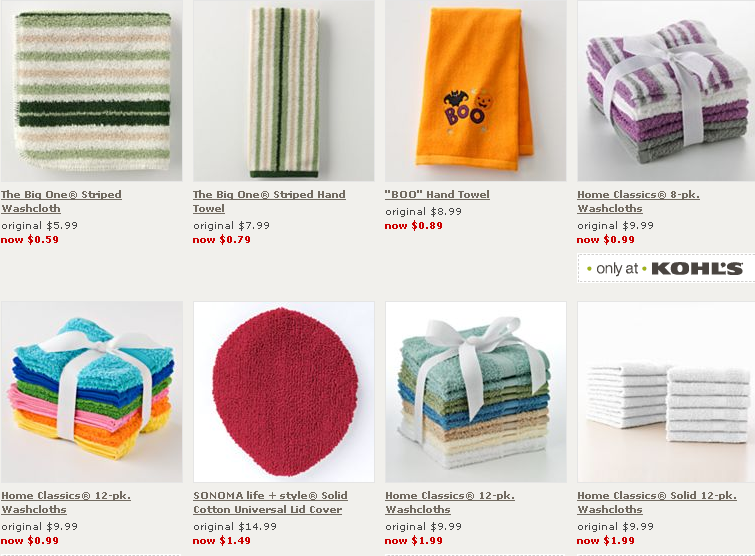Click the now $1.49 sale price
The height and width of the screenshot is (556, 755).
click(221, 541)
